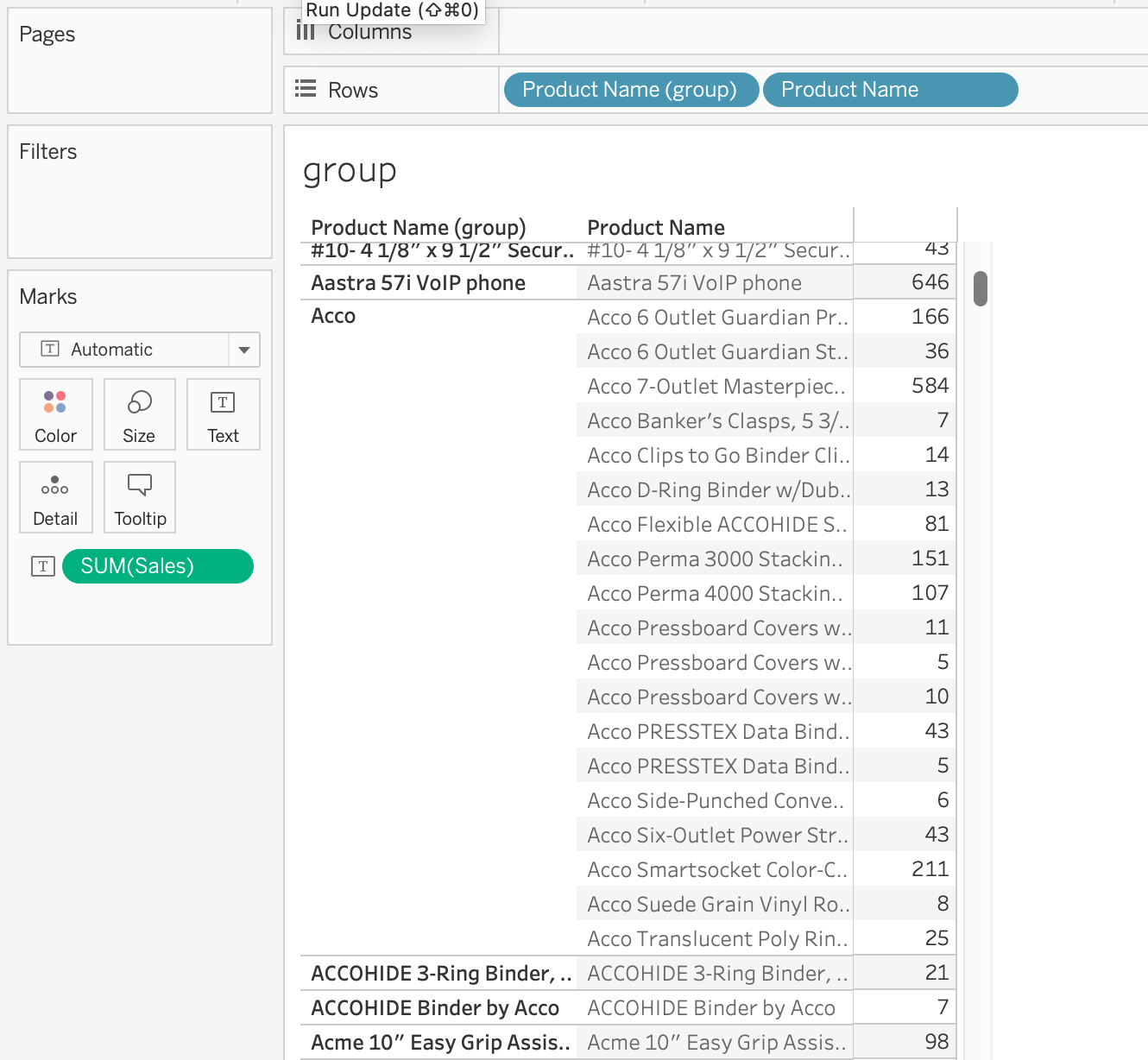Click the sheet title 'group'
Image resolution: width=1148 pixels, height=1060 pixels.
click(350, 172)
